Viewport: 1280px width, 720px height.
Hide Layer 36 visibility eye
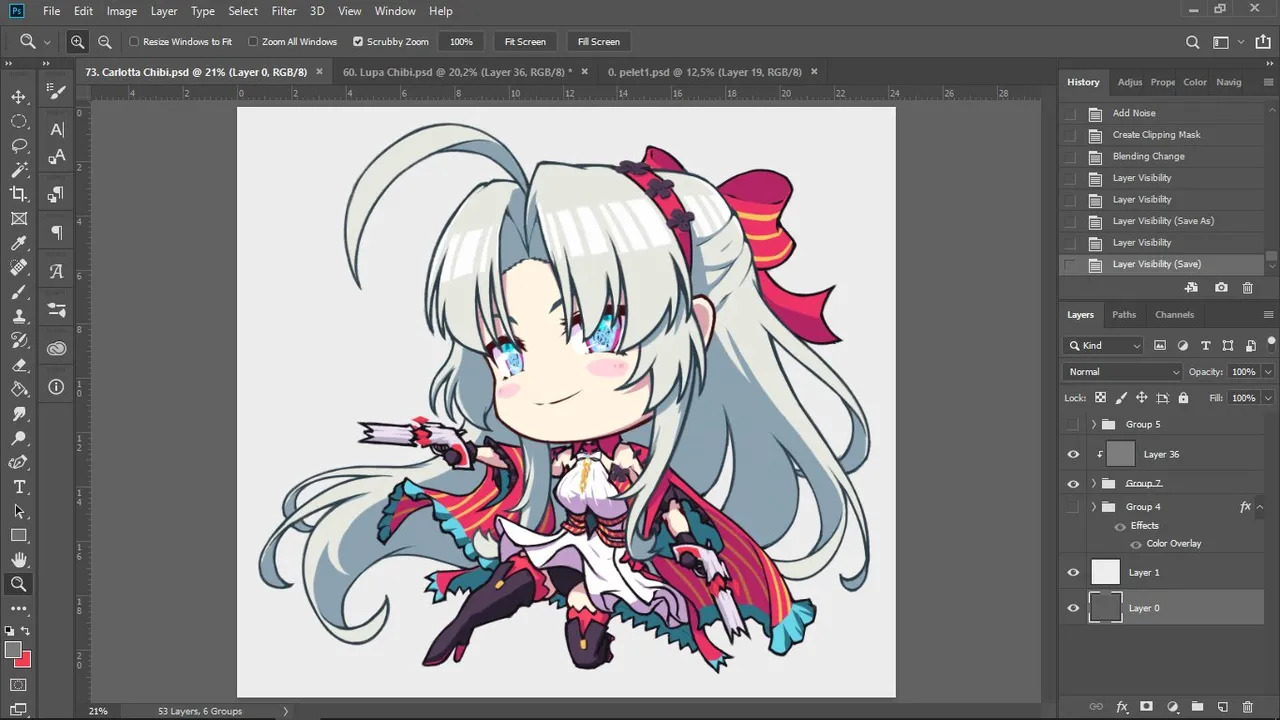tap(1073, 454)
